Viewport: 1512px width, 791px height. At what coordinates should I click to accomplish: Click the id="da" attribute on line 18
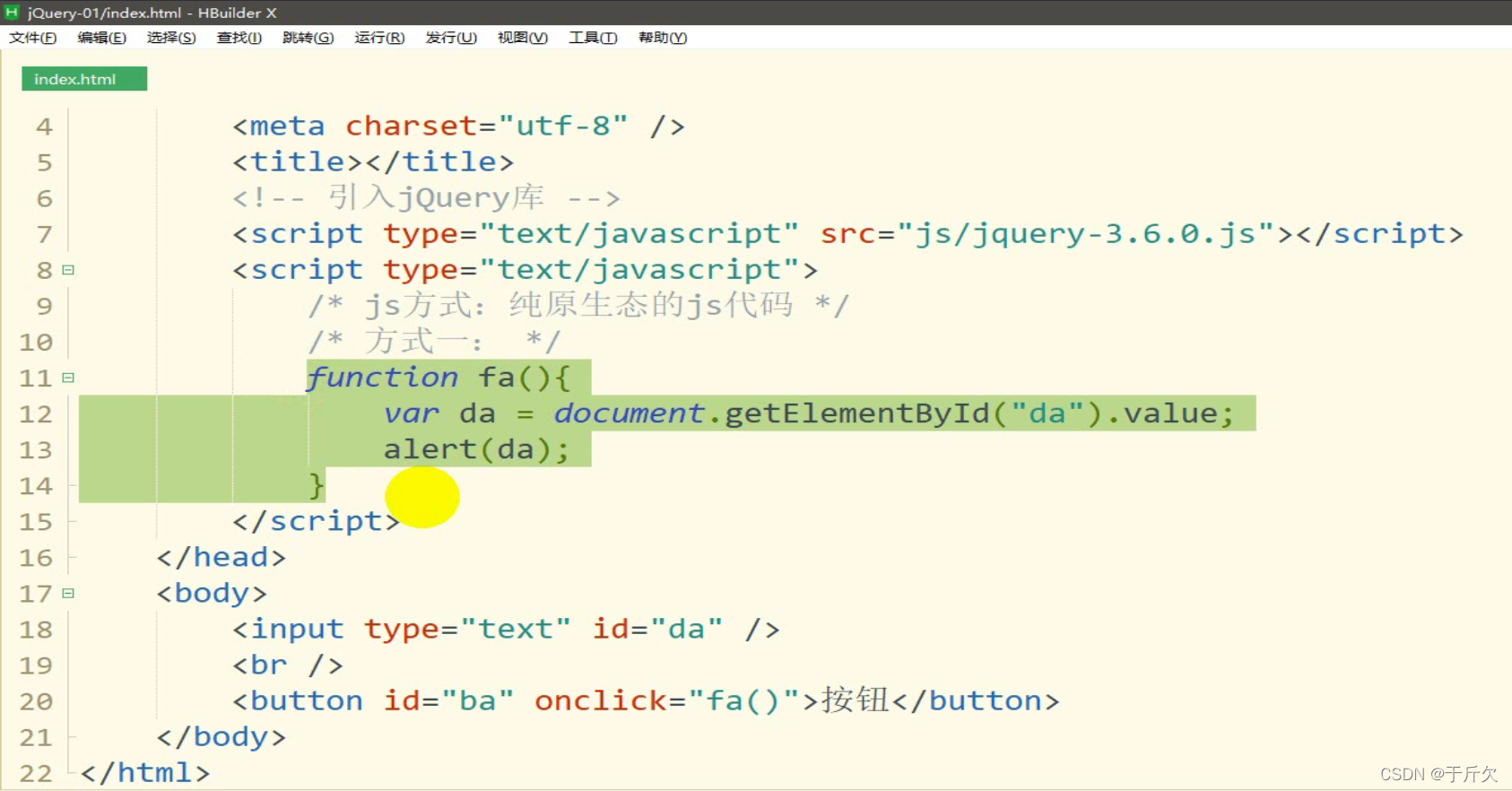(657, 629)
